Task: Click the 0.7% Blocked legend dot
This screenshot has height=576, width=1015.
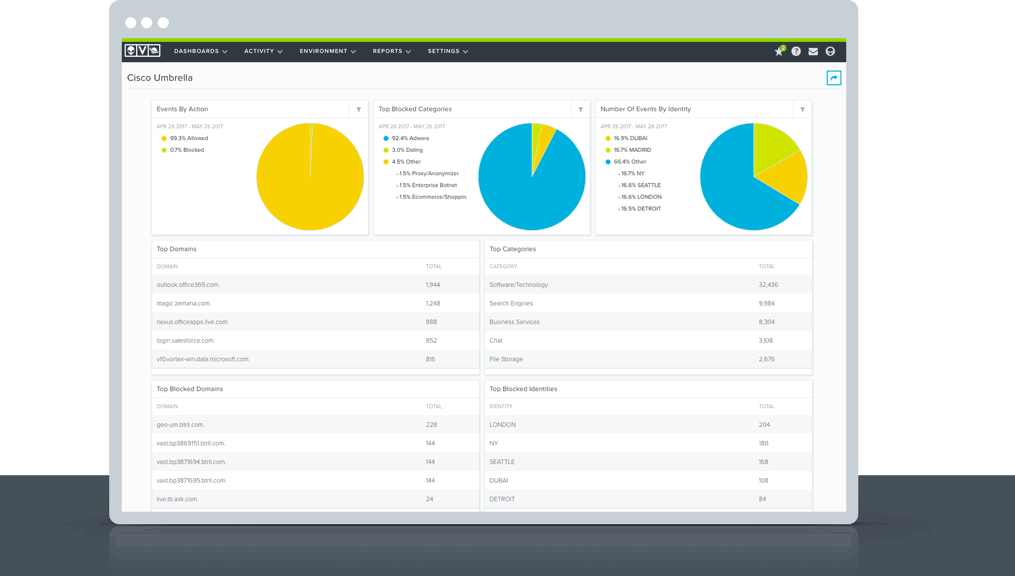Action: point(164,150)
